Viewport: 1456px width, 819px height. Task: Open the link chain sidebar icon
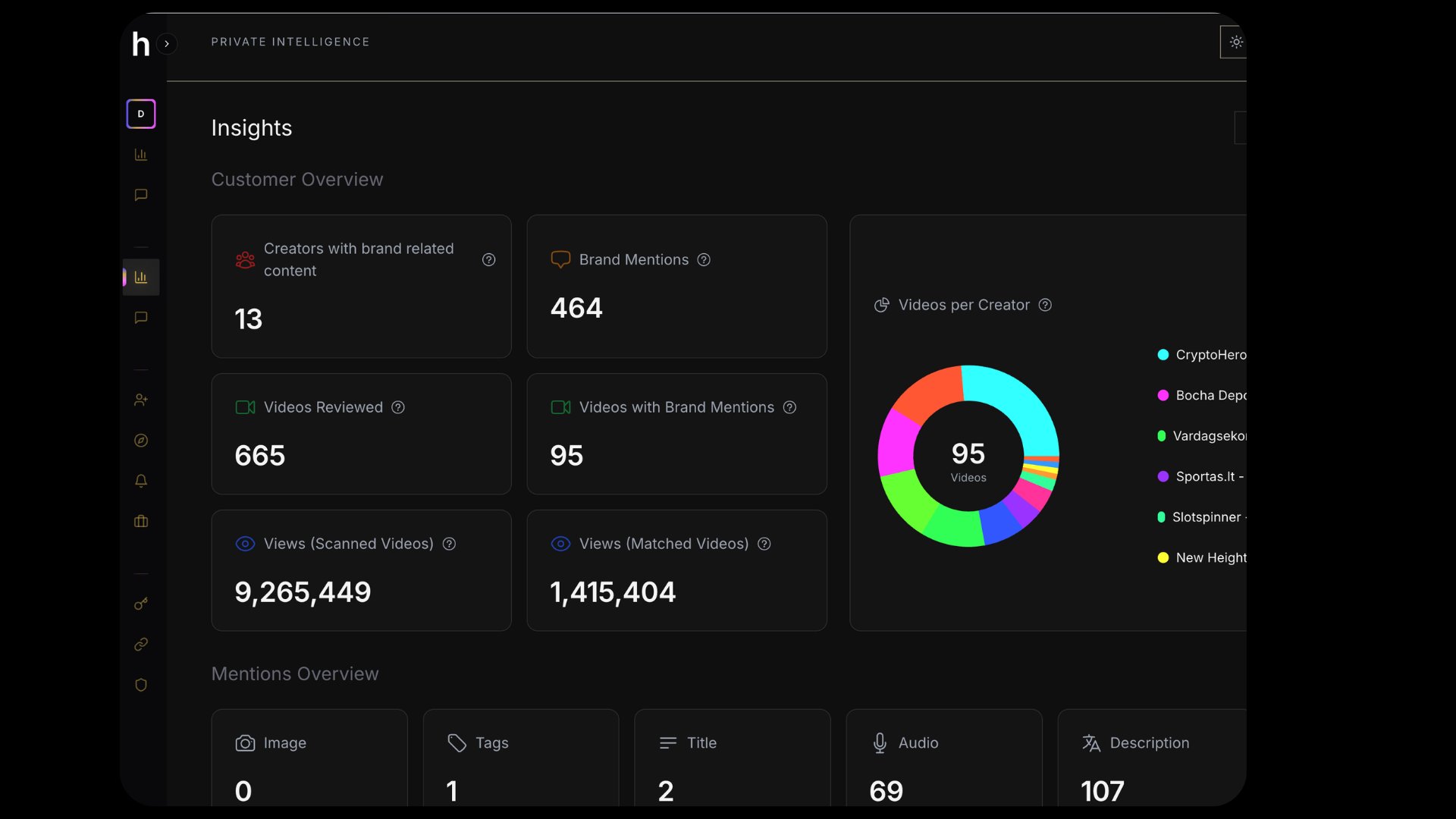141,644
